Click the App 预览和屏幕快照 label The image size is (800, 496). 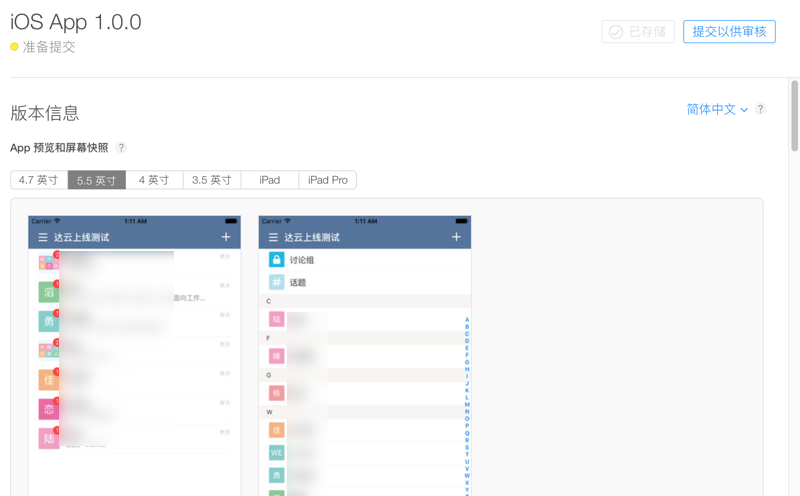[x=59, y=148]
